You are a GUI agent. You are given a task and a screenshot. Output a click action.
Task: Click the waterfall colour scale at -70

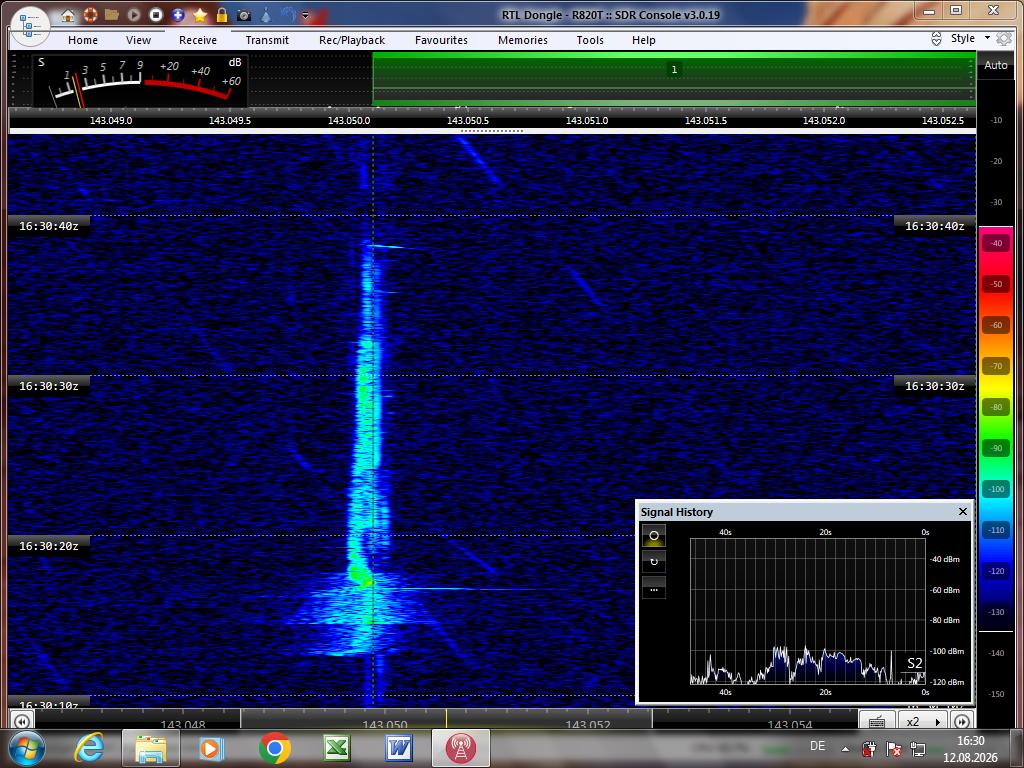coord(996,366)
